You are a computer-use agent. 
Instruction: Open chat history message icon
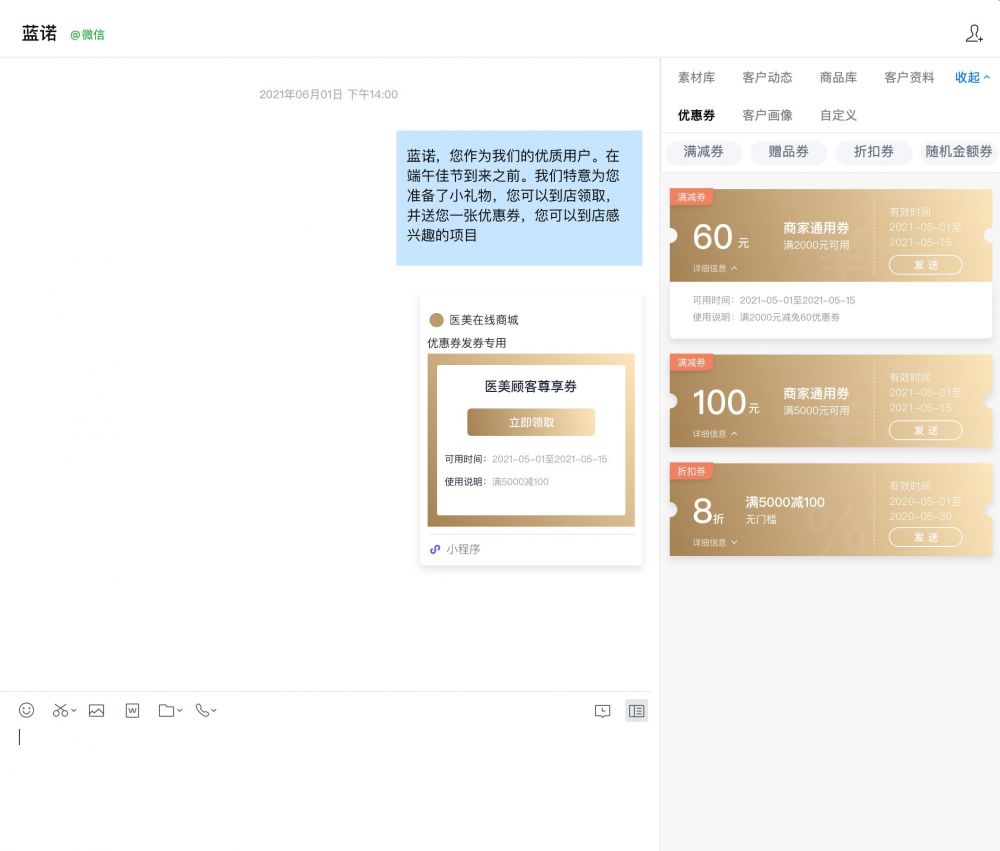coord(602,711)
